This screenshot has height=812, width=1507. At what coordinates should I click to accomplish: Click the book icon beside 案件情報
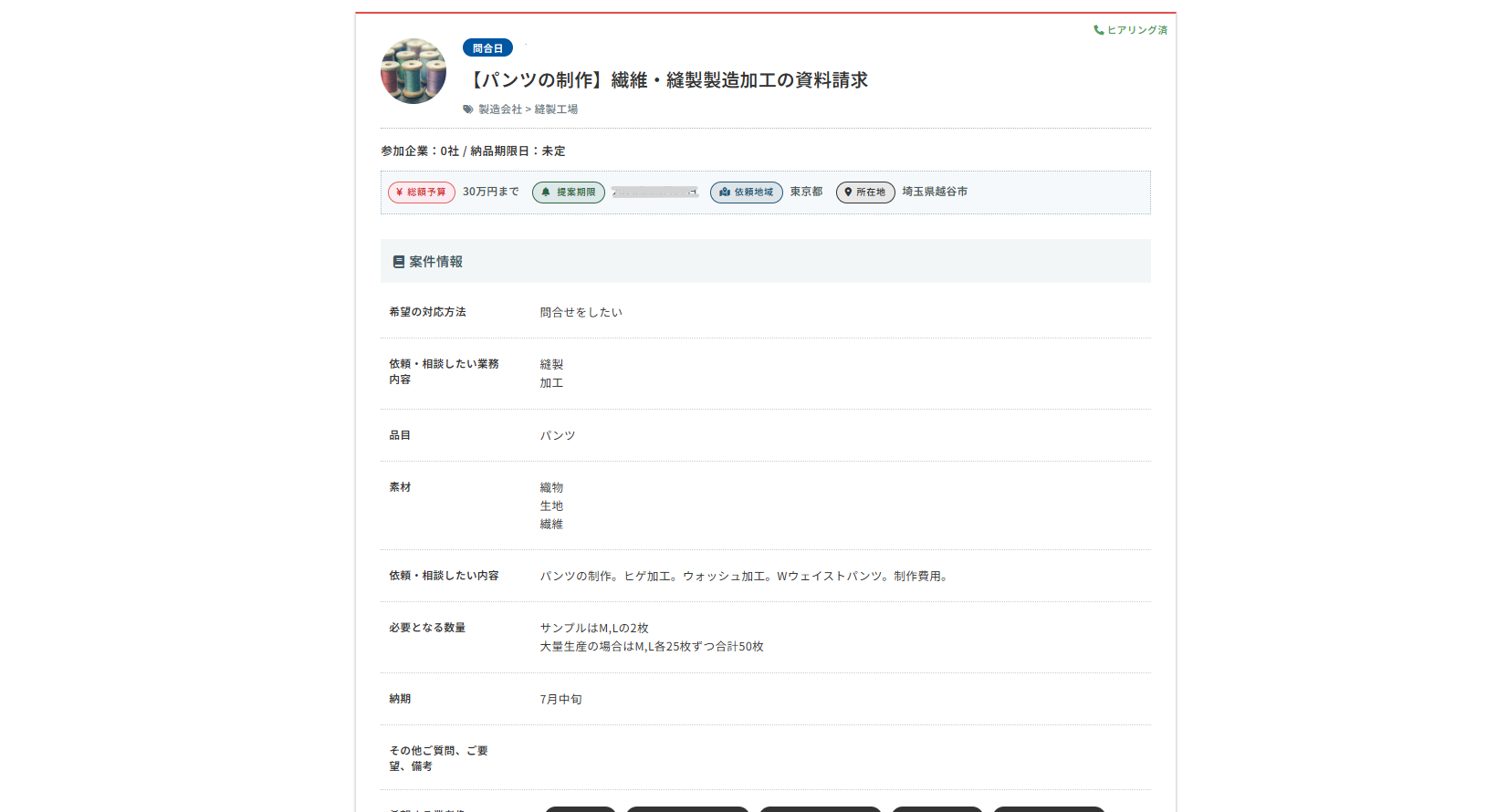click(x=399, y=262)
